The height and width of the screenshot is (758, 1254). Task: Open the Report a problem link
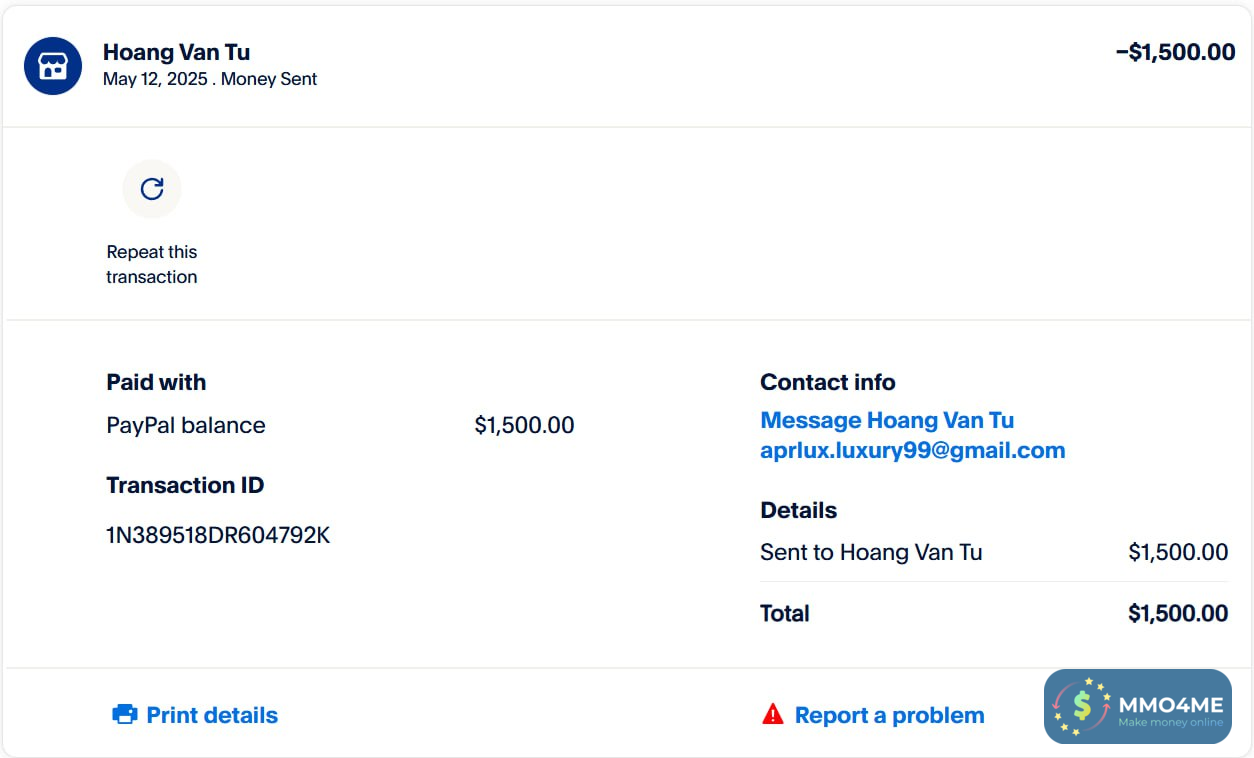click(889, 715)
